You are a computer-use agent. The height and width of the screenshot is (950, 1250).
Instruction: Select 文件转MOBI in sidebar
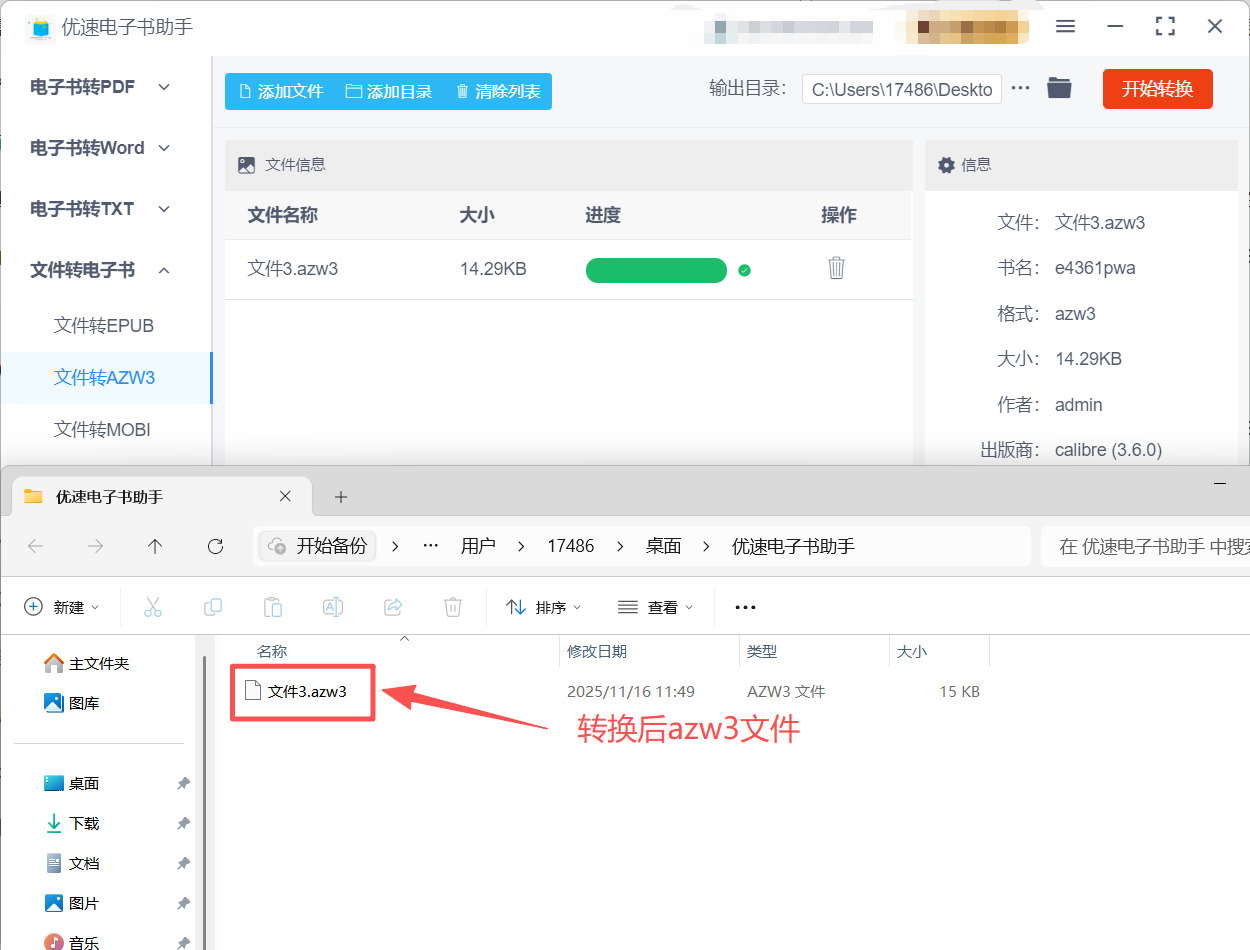[x=104, y=429]
